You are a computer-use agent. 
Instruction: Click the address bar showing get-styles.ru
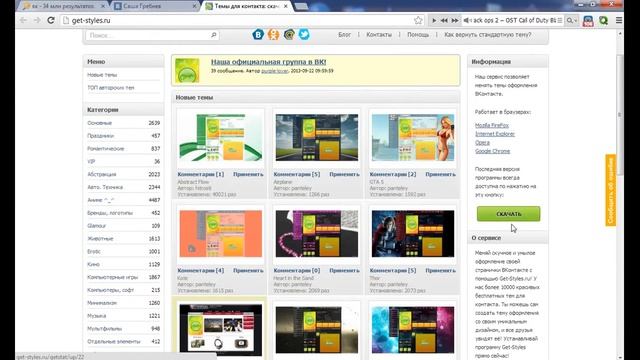tap(242, 20)
